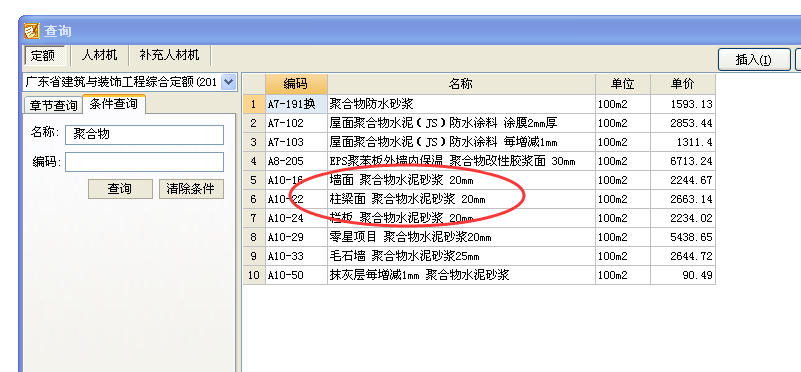Screen dimensions: 801x372
Task: Select row code A10-29
Action: (x=296, y=237)
